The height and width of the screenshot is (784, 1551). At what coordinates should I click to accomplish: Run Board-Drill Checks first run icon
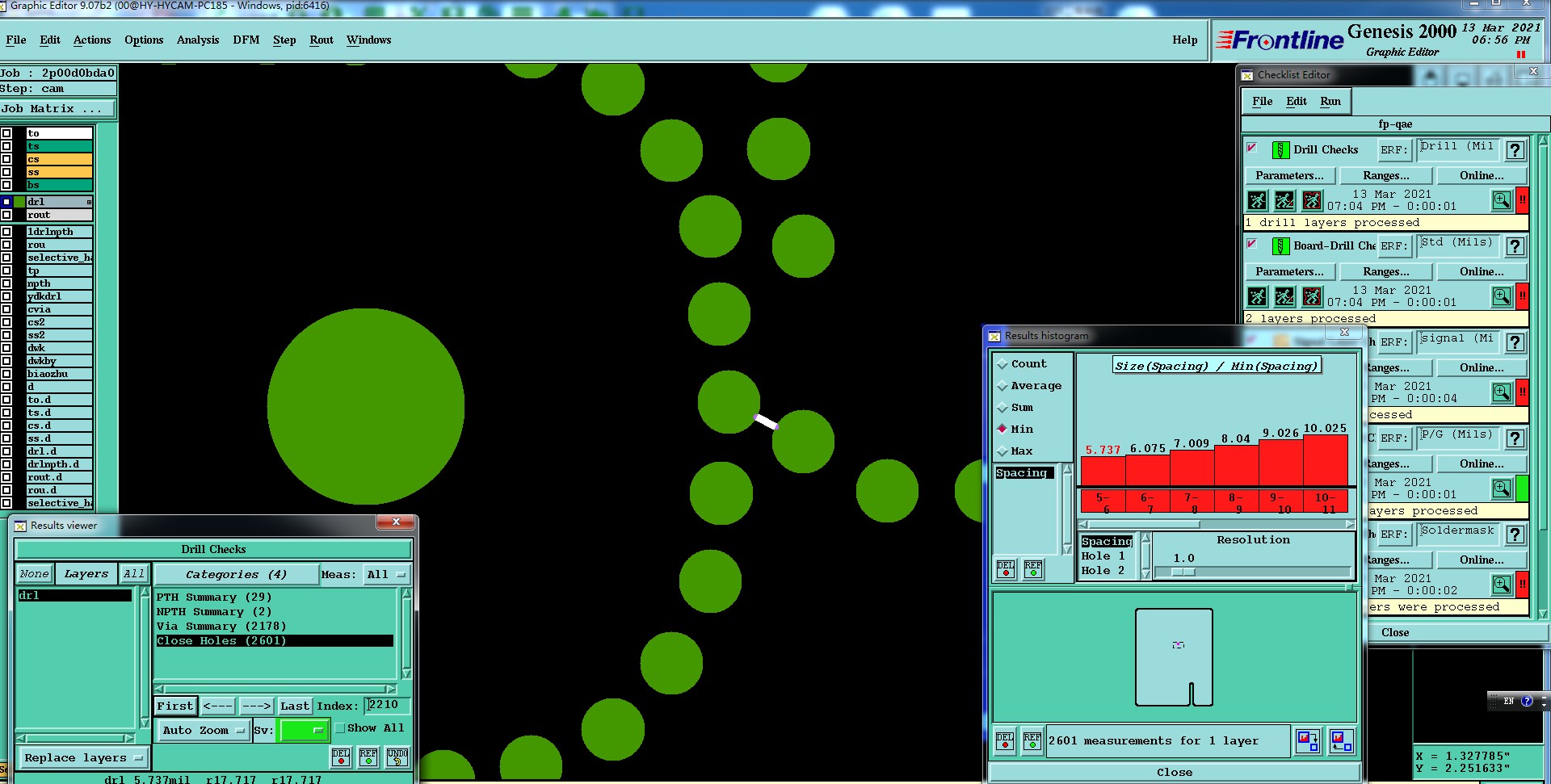click(x=1257, y=296)
